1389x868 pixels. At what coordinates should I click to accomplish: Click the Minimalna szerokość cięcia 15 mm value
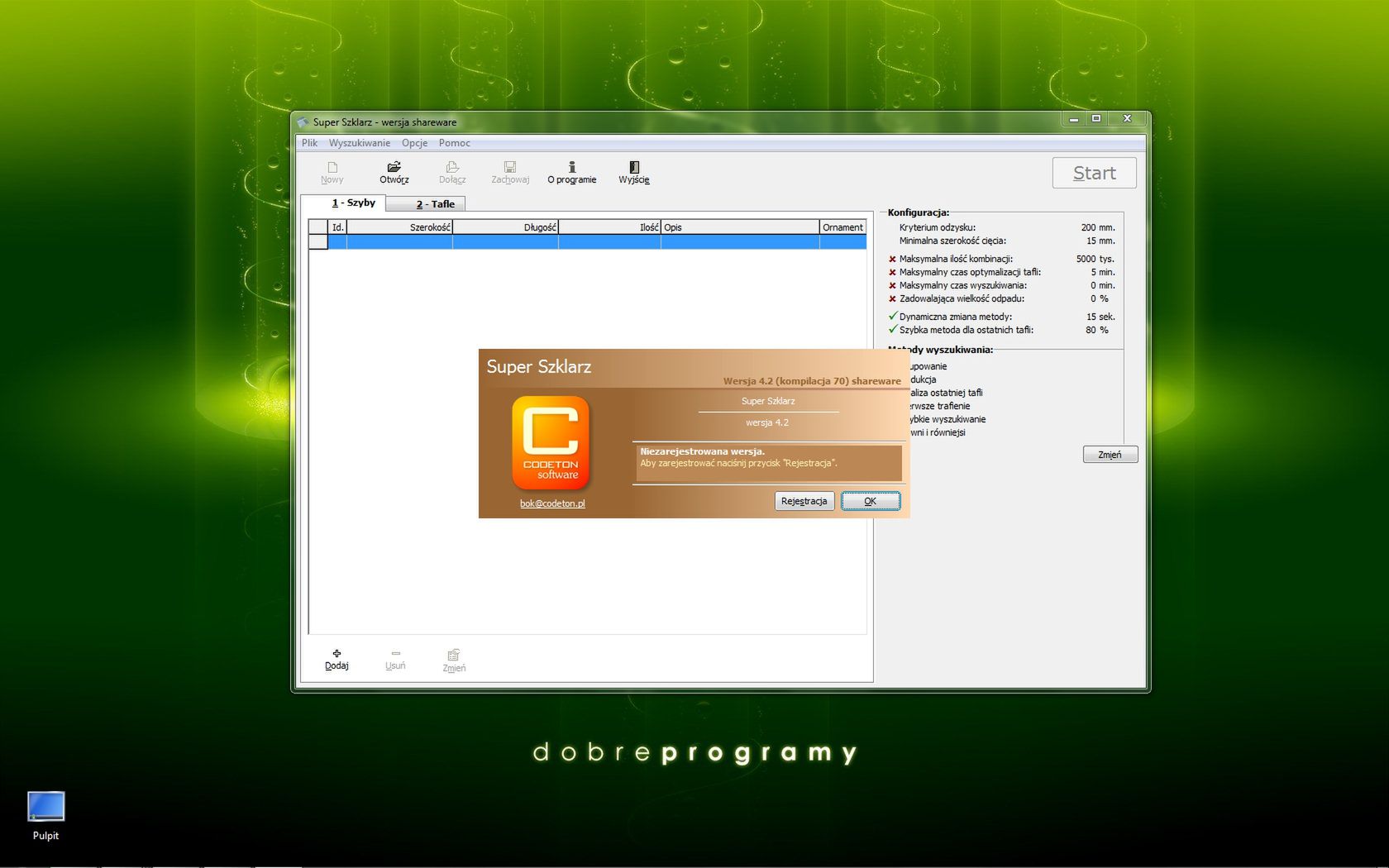[1100, 241]
